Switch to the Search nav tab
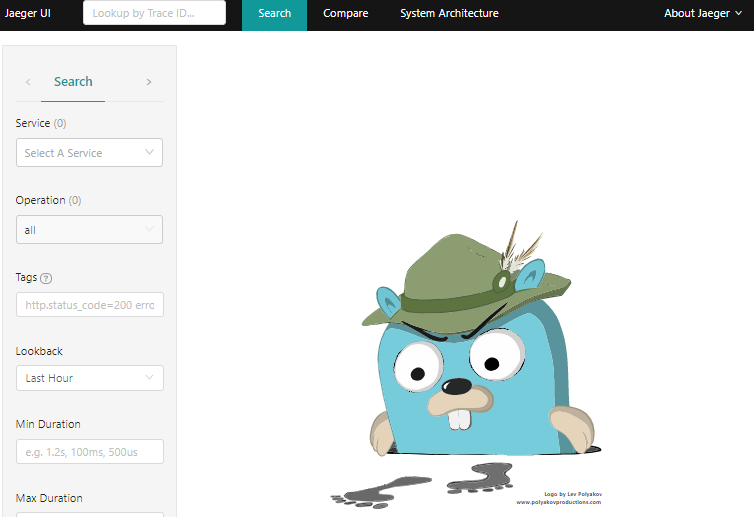Image resolution: width=754 pixels, height=517 pixels. (275, 13)
